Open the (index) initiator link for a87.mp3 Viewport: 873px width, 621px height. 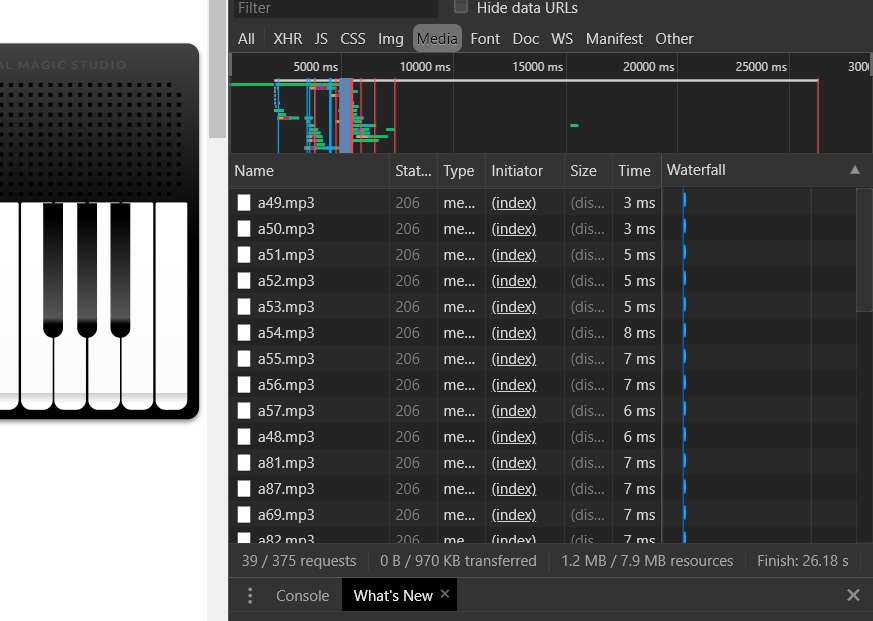tap(513, 488)
